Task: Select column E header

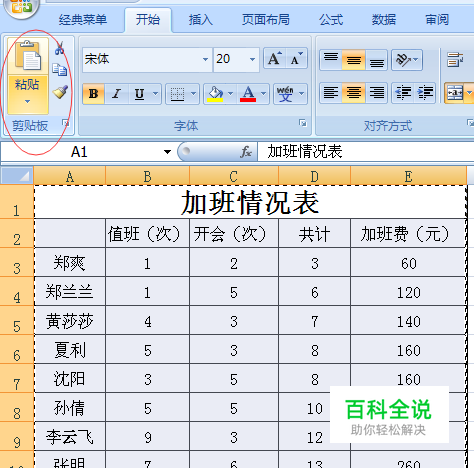Action: point(408,176)
